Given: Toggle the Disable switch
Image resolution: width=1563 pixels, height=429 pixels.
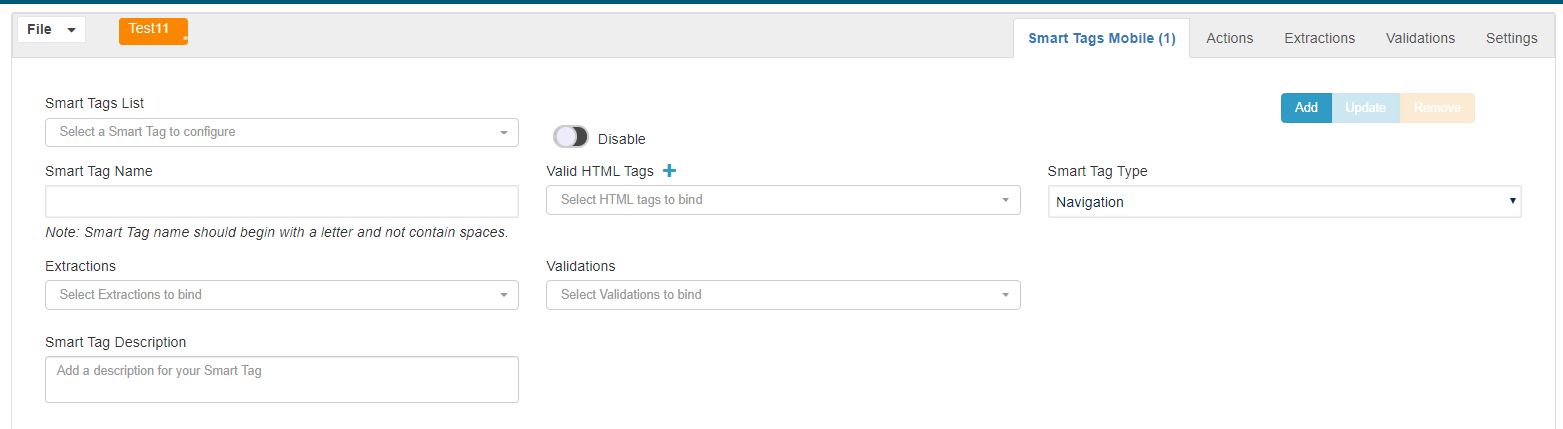Looking at the screenshot, I should [571, 137].
